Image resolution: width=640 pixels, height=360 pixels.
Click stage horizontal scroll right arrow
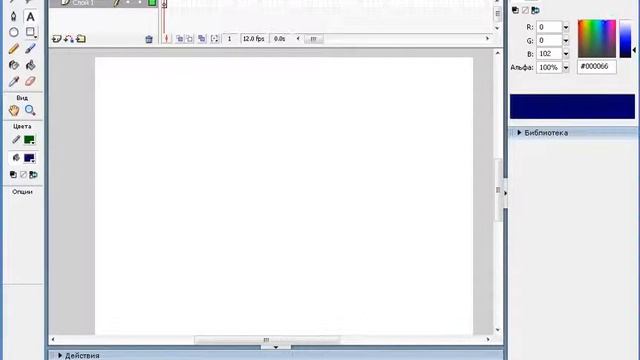(x=488, y=339)
